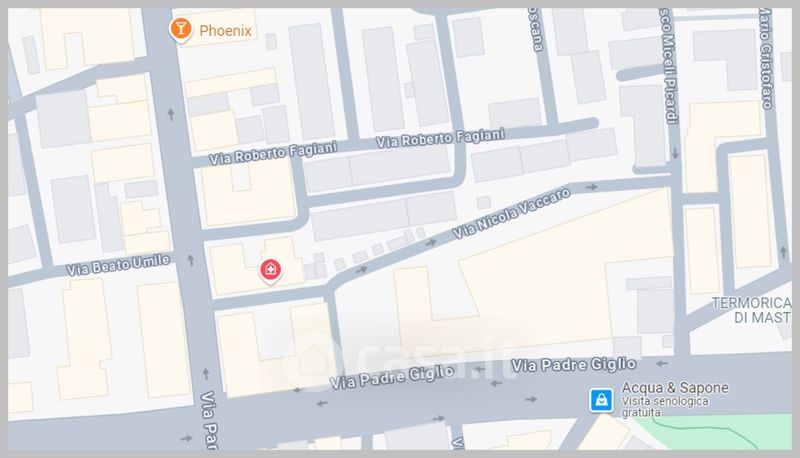Open the Acqua & Sapone shopping bag icon
Screen dimensions: 800x458
[602, 400]
